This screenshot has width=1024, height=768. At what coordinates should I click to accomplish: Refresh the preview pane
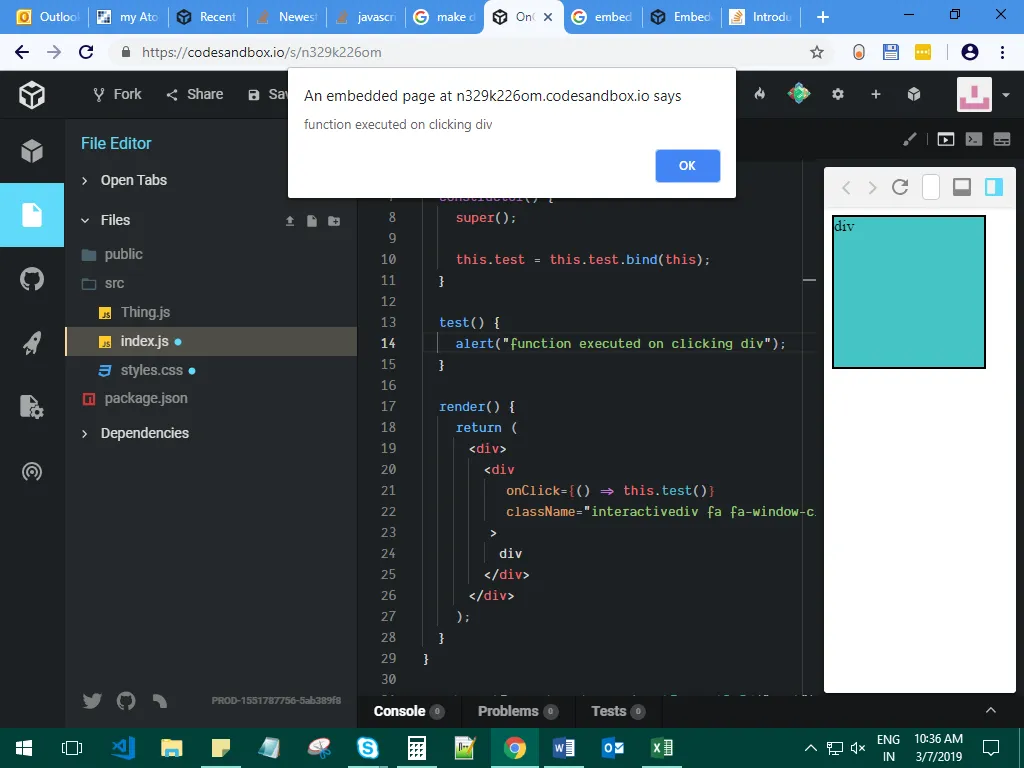click(x=900, y=187)
